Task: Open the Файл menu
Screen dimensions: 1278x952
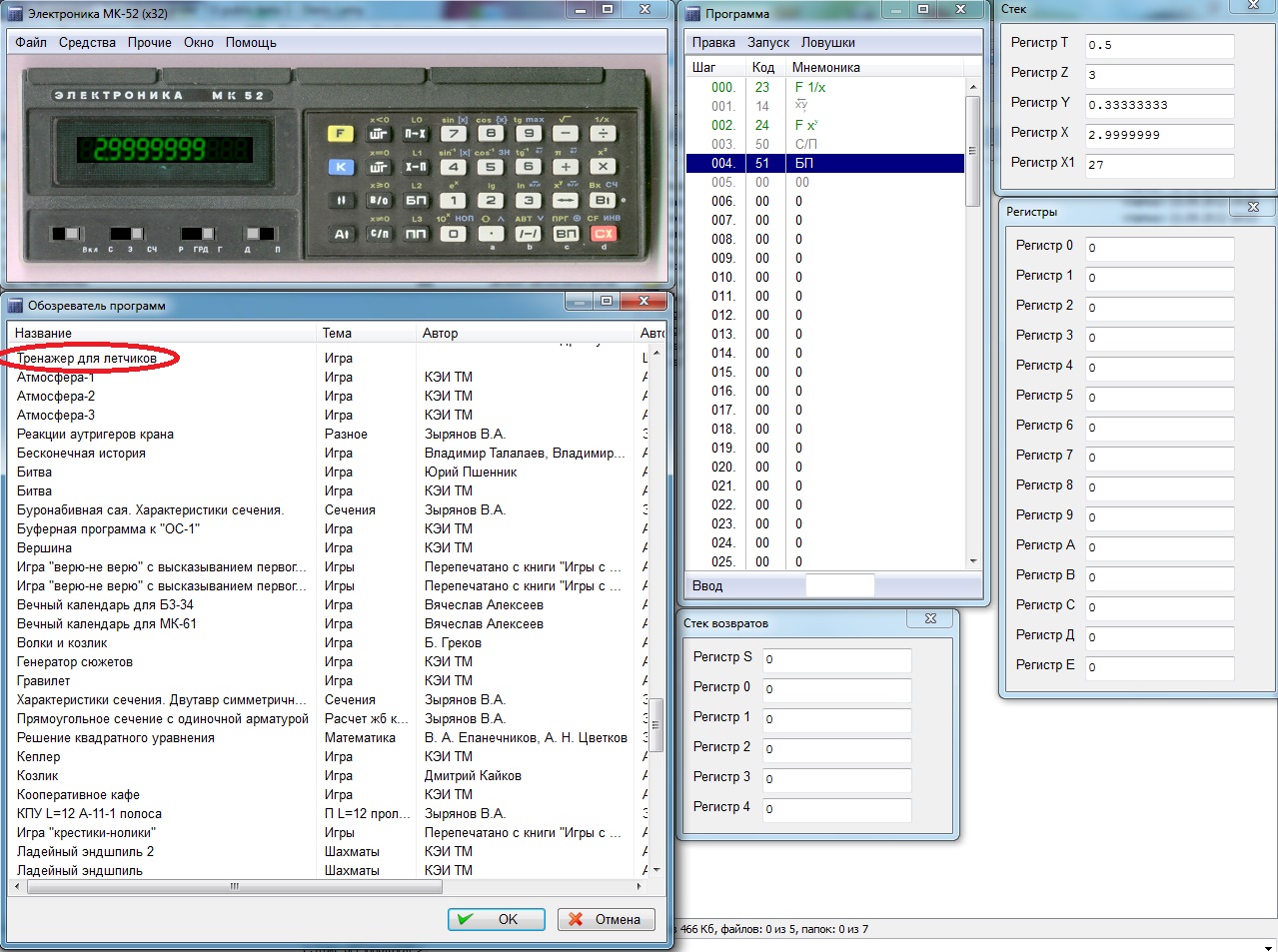Action: [x=31, y=42]
